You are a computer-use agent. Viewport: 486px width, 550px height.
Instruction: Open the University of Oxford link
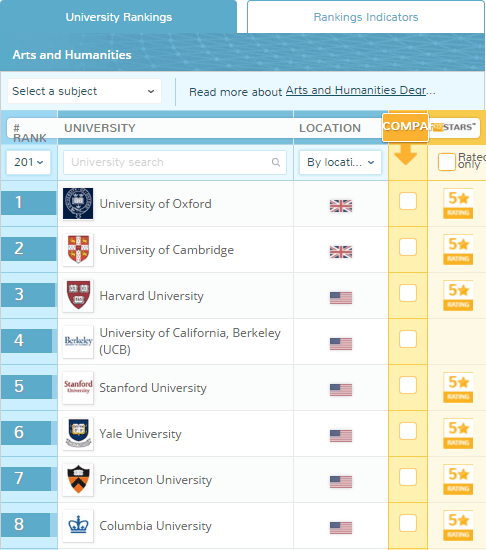tap(155, 204)
